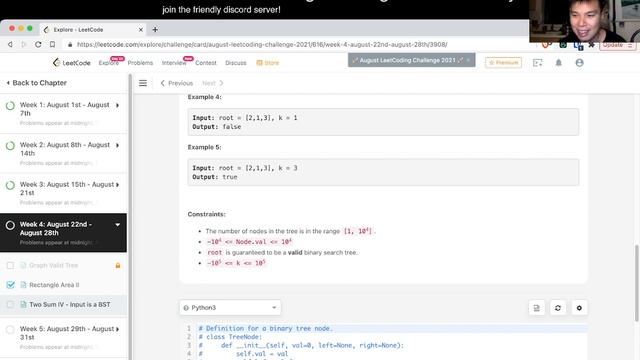This screenshot has width=640, height=360.
Task: Open the playground icon in navbar
Action: [x=538, y=62]
